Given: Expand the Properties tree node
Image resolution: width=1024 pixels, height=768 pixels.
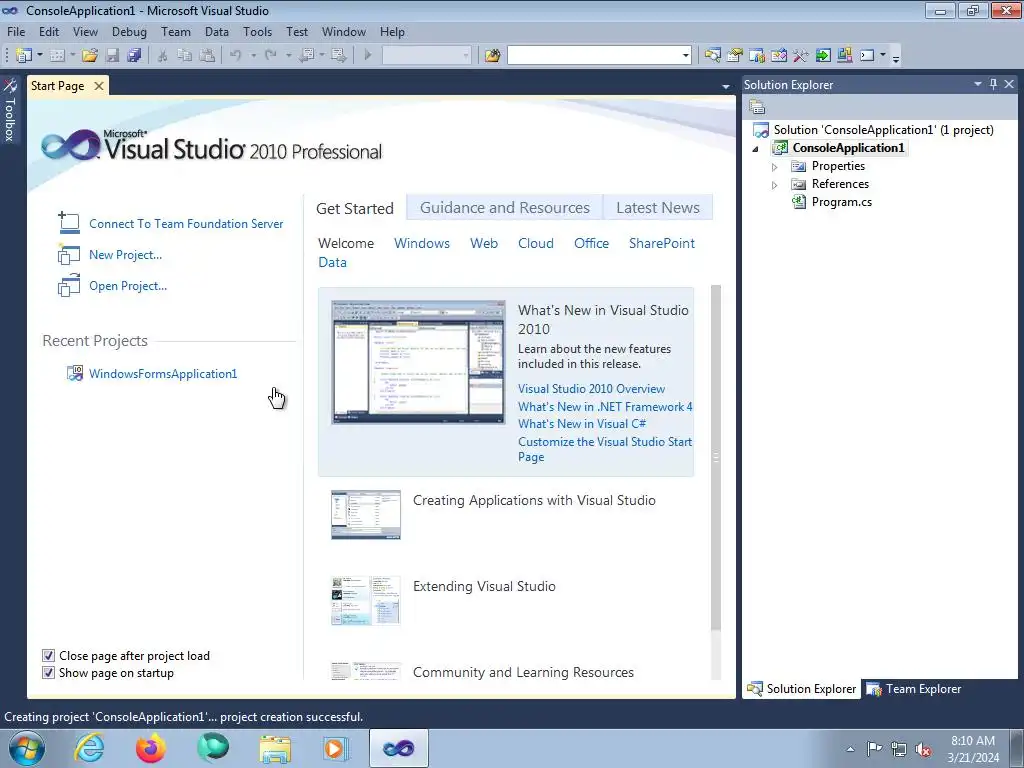Looking at the screenshot, I should click(775, 167).
